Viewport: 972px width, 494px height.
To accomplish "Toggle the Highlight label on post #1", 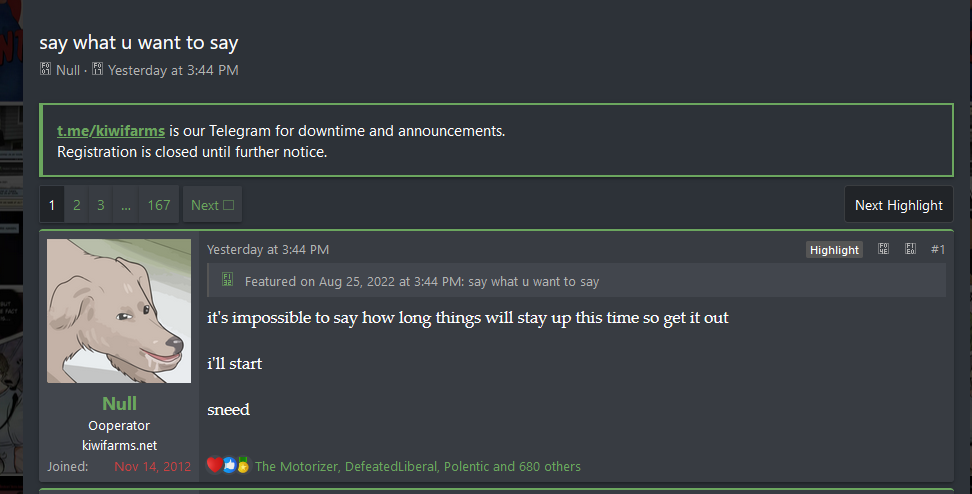I will click(834, 250).
